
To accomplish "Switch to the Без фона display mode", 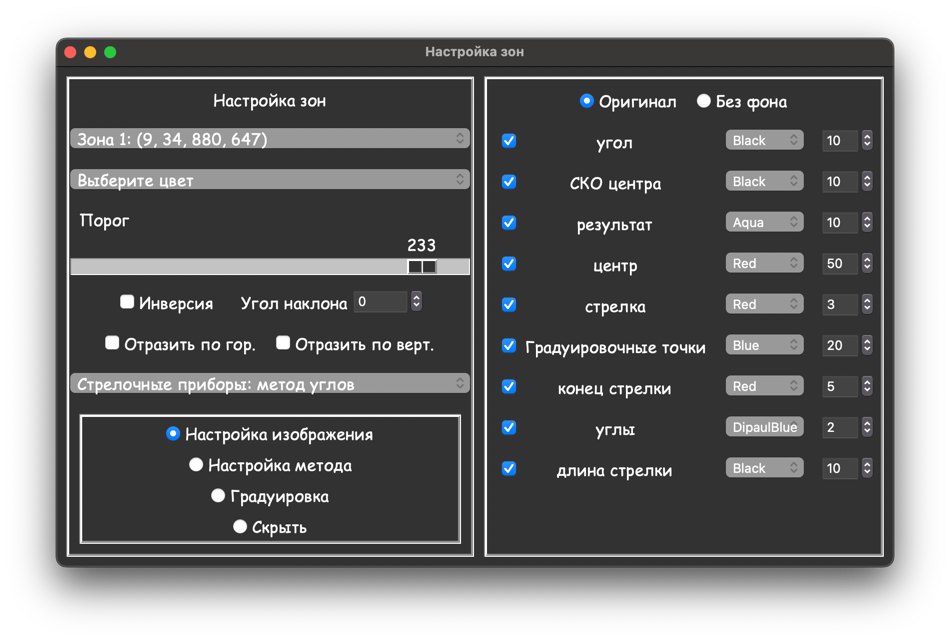I will [x=704, y=101].
